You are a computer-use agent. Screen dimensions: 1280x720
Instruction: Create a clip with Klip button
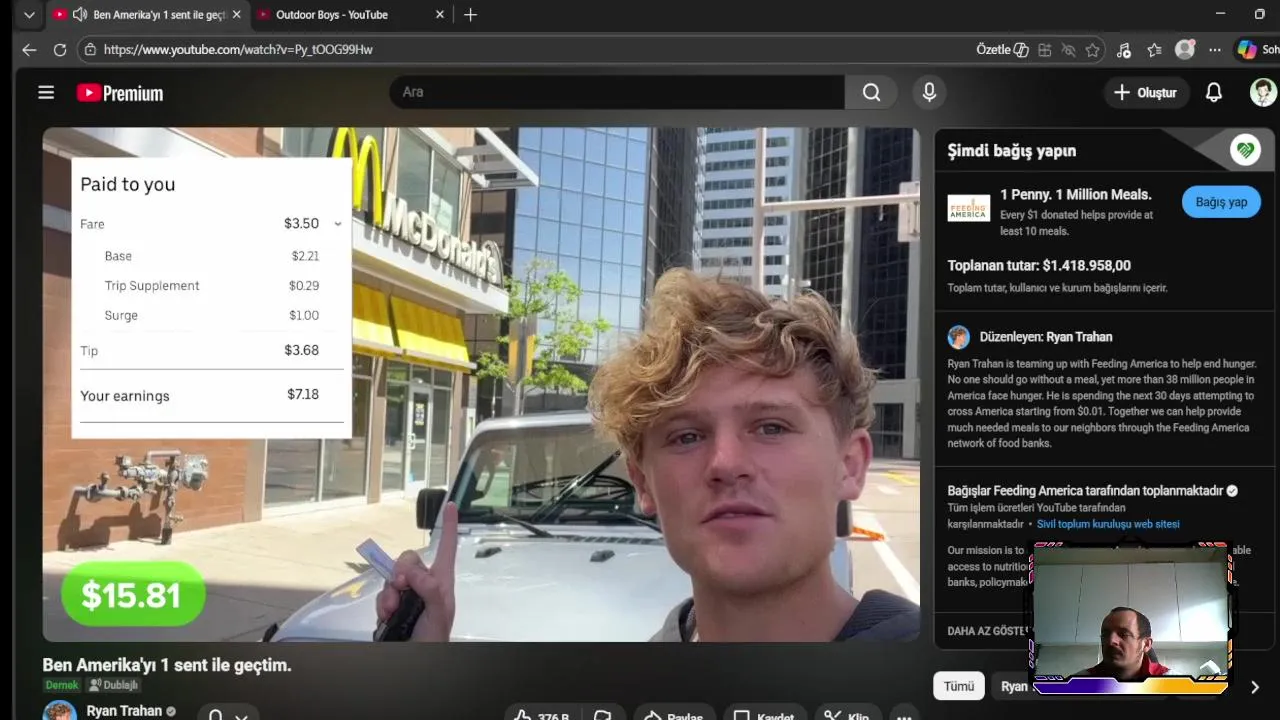point(846,716)
